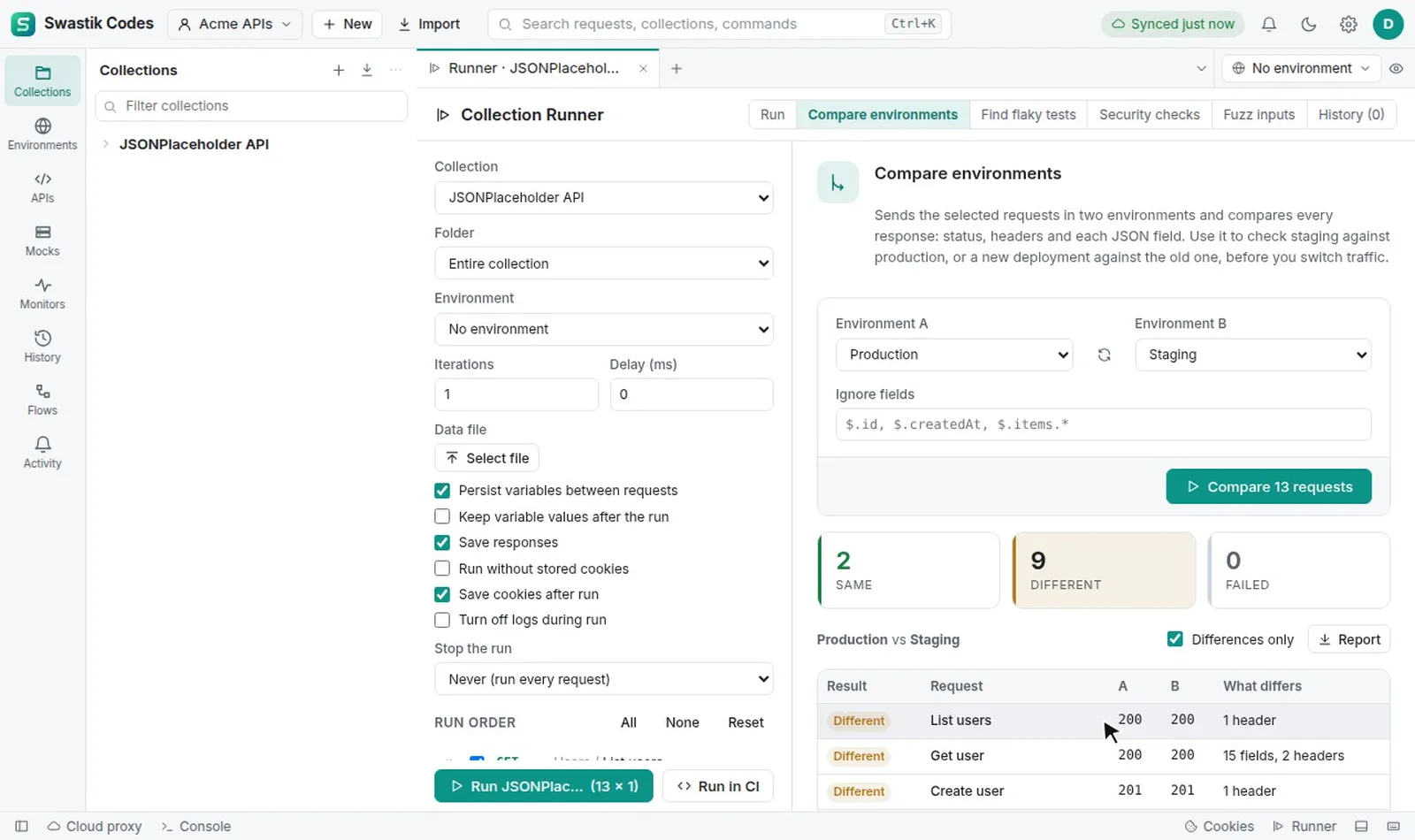This screenshot has height=840, width=1415.
Task: Download the comparison Report
Action: click(x=1350, y=639)
